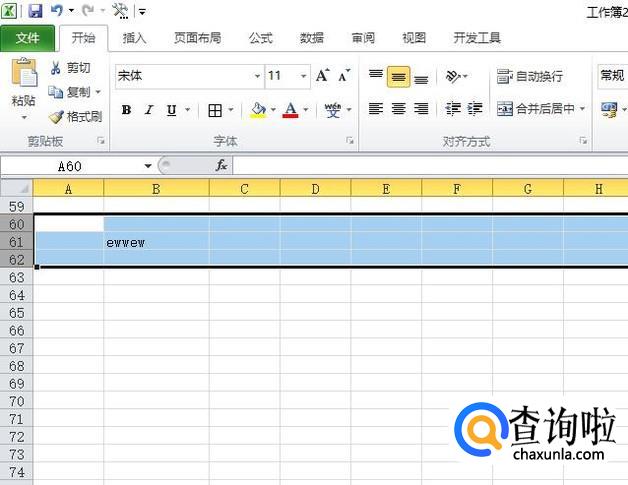Click the Redo arrow icon
Screen dimensions: 628x485
88,11
